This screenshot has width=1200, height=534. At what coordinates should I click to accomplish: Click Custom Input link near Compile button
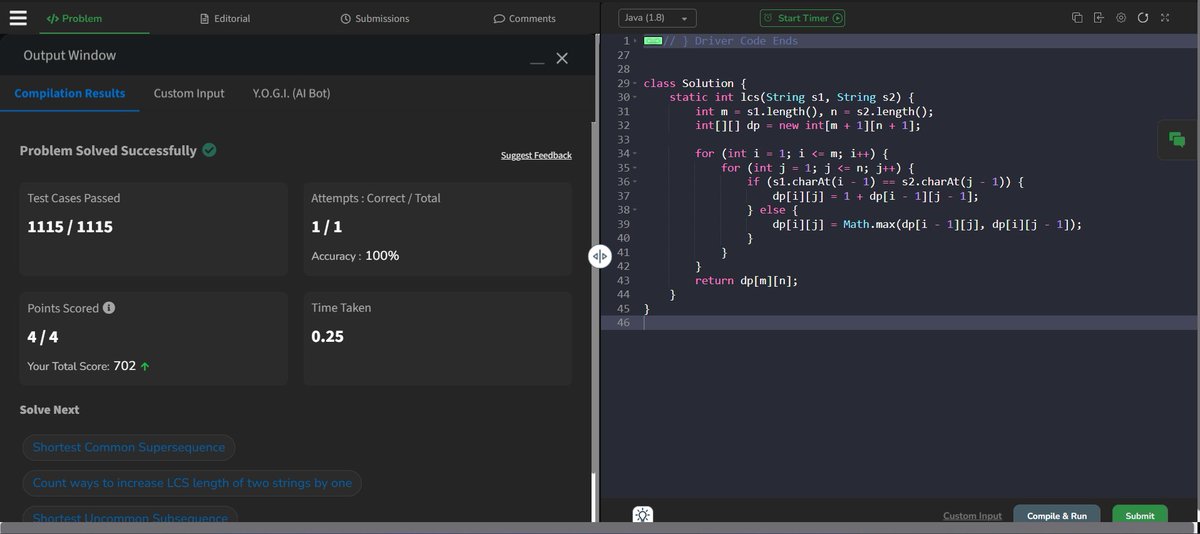point(972,516)
